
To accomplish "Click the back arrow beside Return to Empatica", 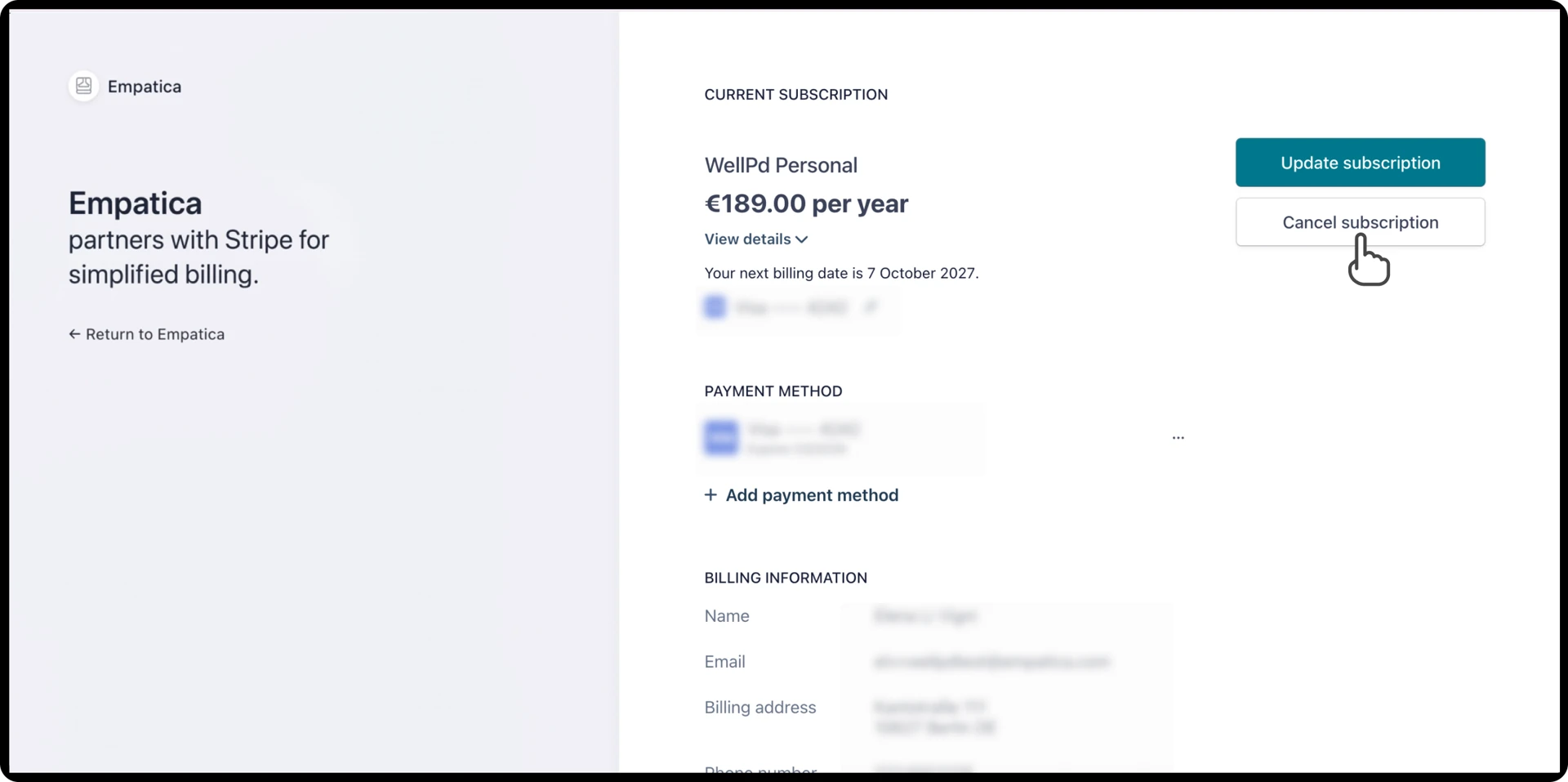I will coord(74,334).
